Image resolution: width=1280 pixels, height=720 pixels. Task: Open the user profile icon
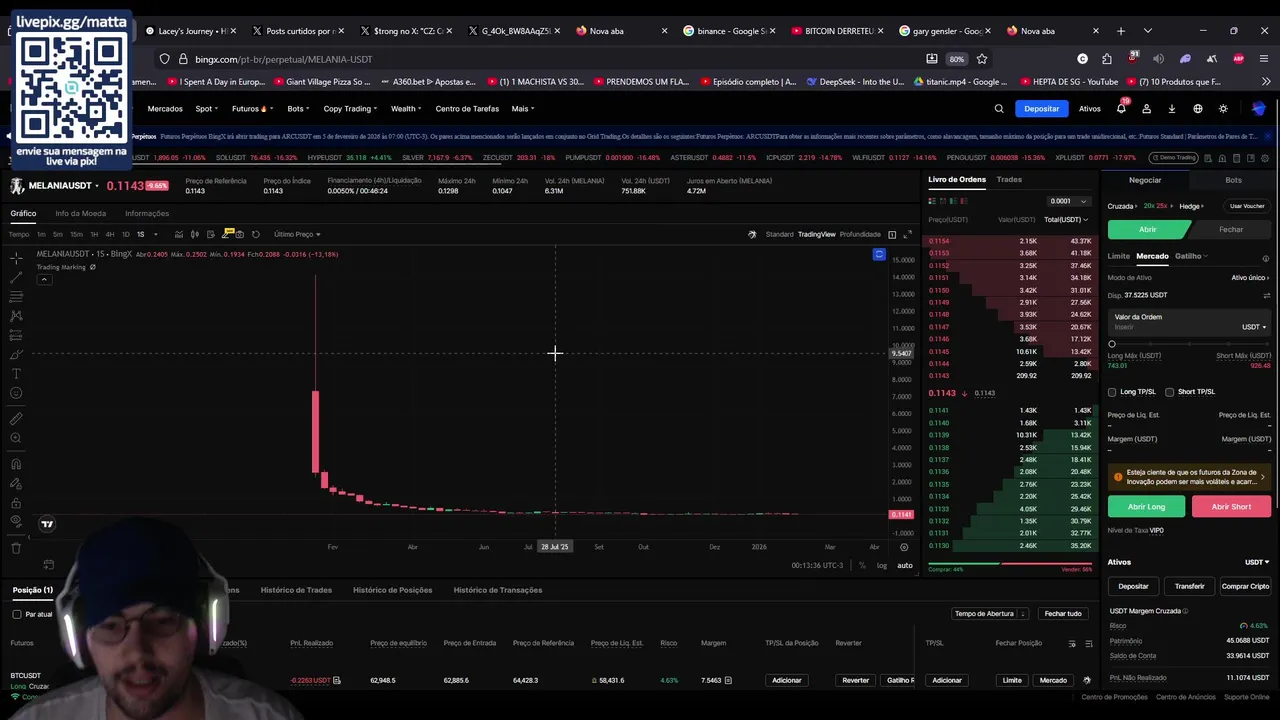1146,109
